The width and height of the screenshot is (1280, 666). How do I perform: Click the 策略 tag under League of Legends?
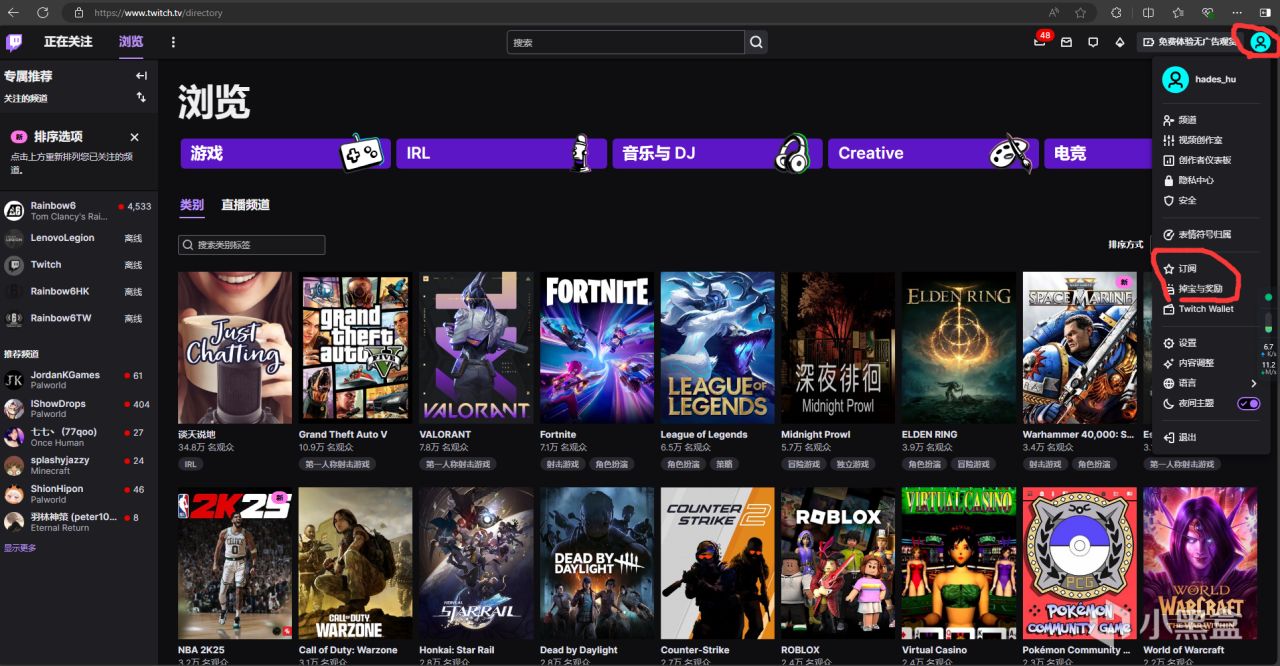point(725,464)
